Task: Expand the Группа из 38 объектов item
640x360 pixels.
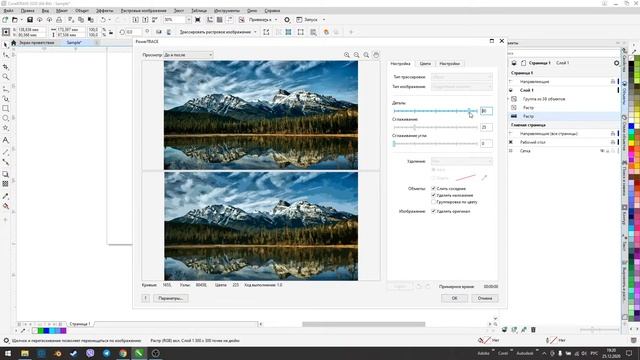Action: click(x=509, y=99)
